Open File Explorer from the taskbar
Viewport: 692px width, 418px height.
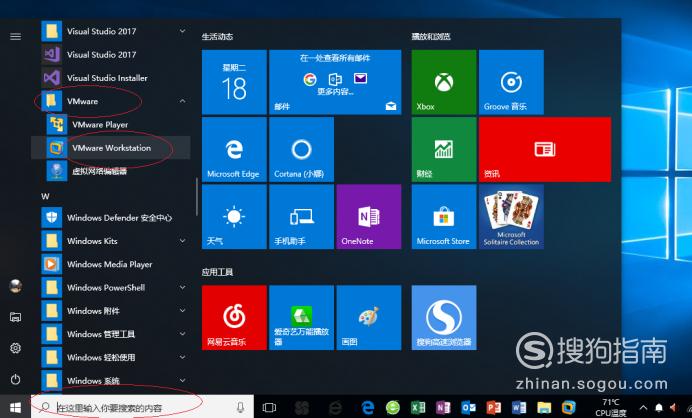pyautogui.click(x=544, y=407)
